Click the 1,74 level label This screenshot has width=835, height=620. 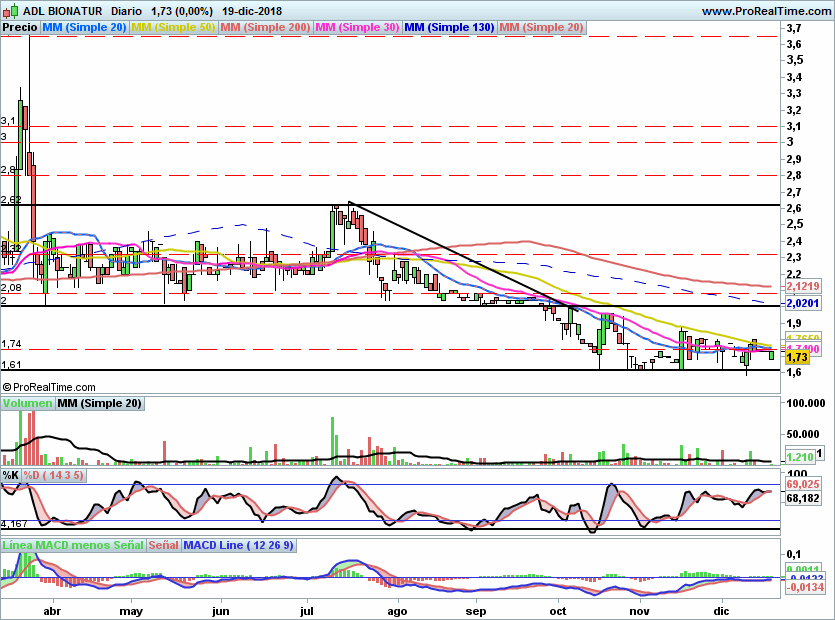[11, 344]
